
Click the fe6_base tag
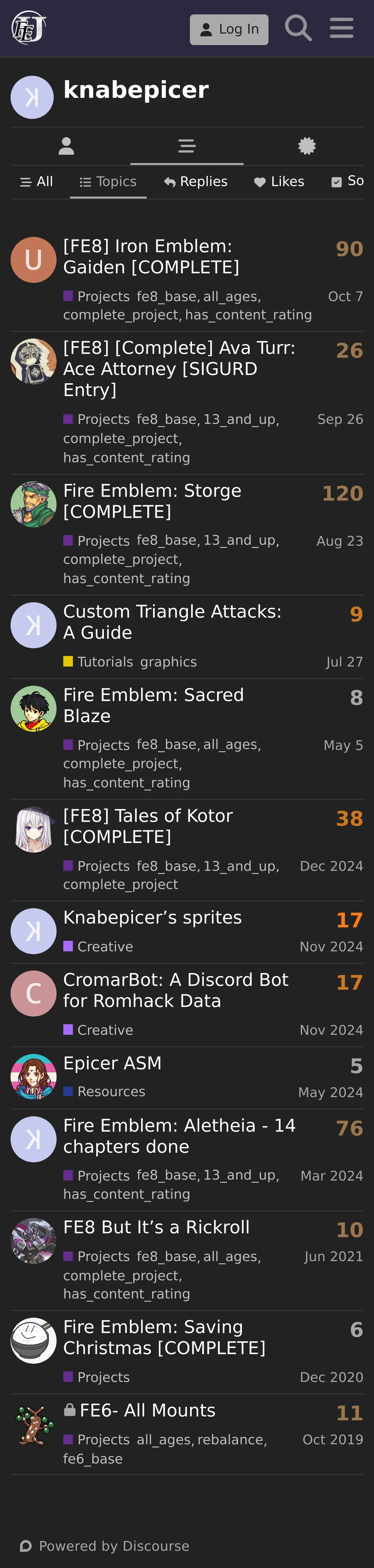tap(93, 1458)
